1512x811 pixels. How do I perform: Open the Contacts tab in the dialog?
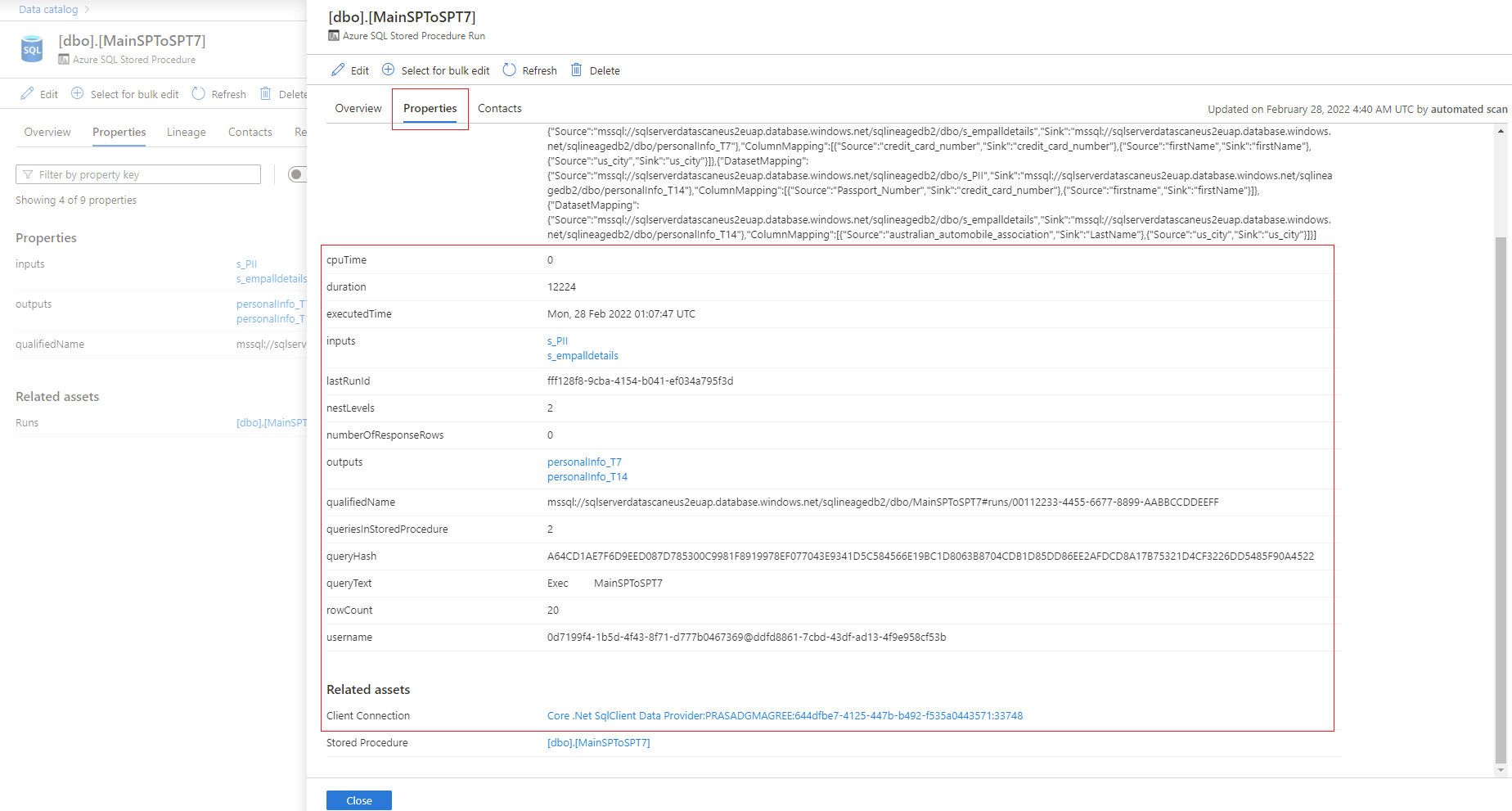[x=499, y=108]
